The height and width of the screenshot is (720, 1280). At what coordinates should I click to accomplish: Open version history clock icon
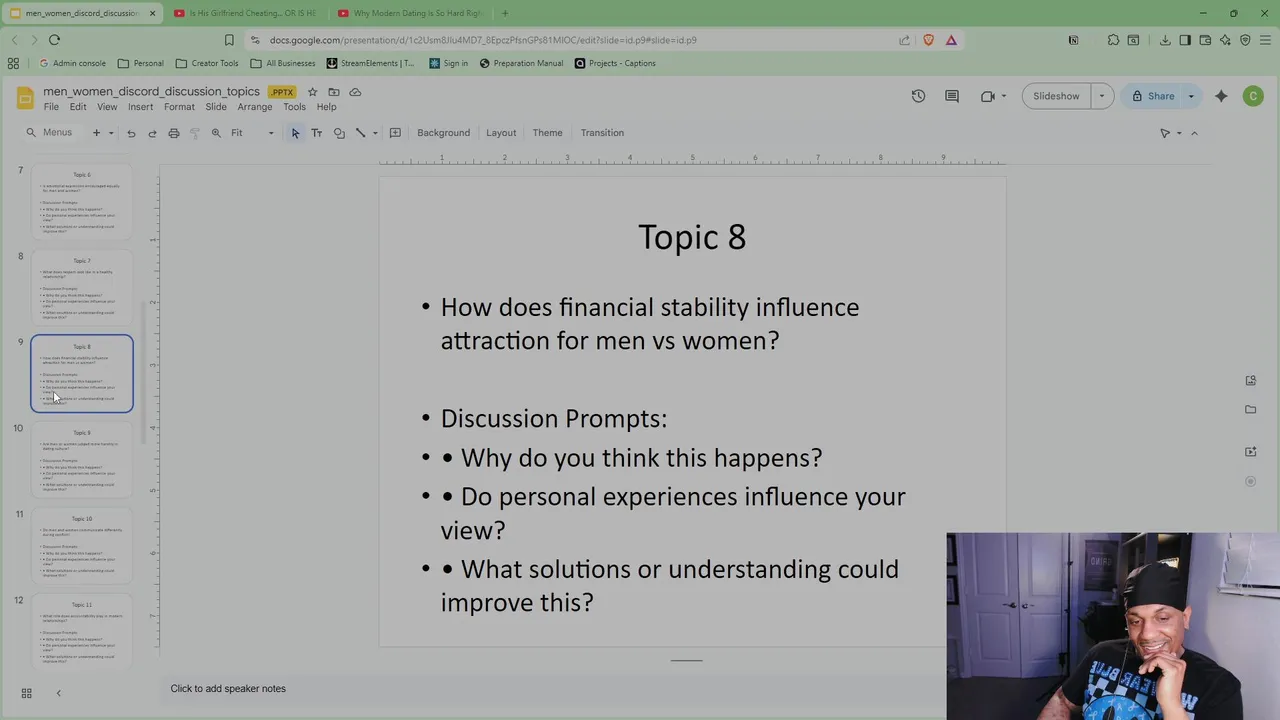tap(918, 96)
